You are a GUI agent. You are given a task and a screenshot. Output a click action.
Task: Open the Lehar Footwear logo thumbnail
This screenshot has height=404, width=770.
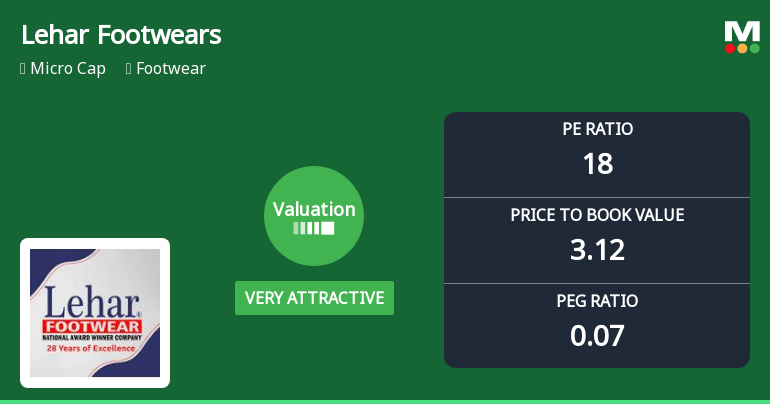click(x=95, y=313)
